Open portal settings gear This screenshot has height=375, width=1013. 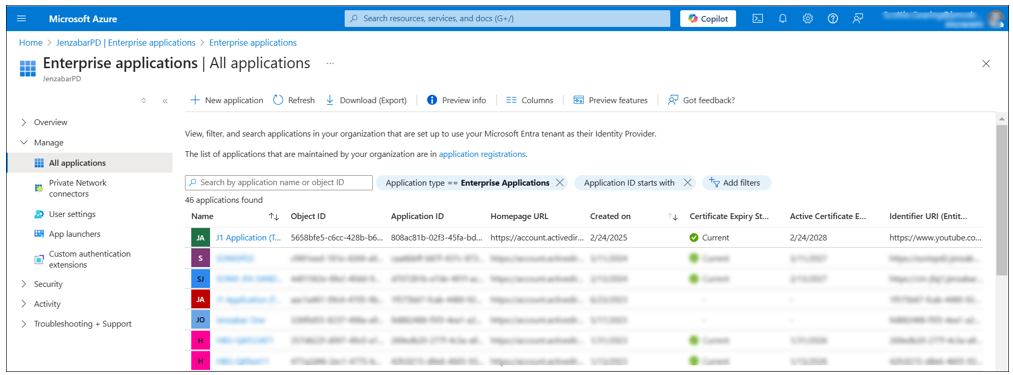pos(808,19)
